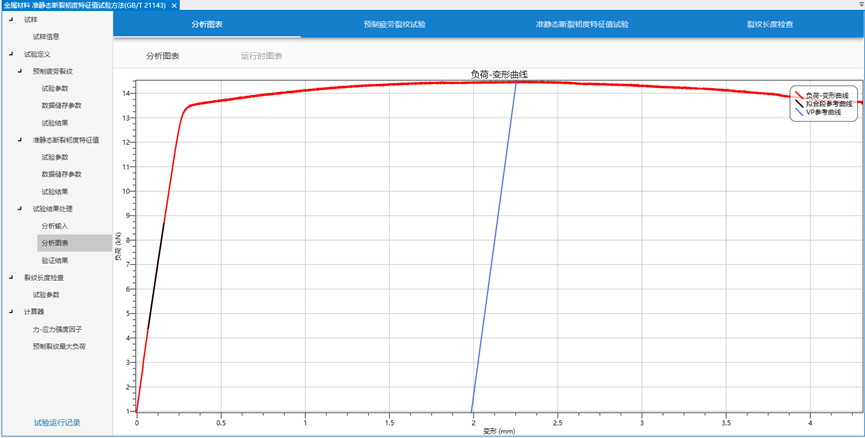The height and width of the screenshot is (438, 865).
Task: Open 试样信息 in the sidebar tree
Action: [46, 37]
